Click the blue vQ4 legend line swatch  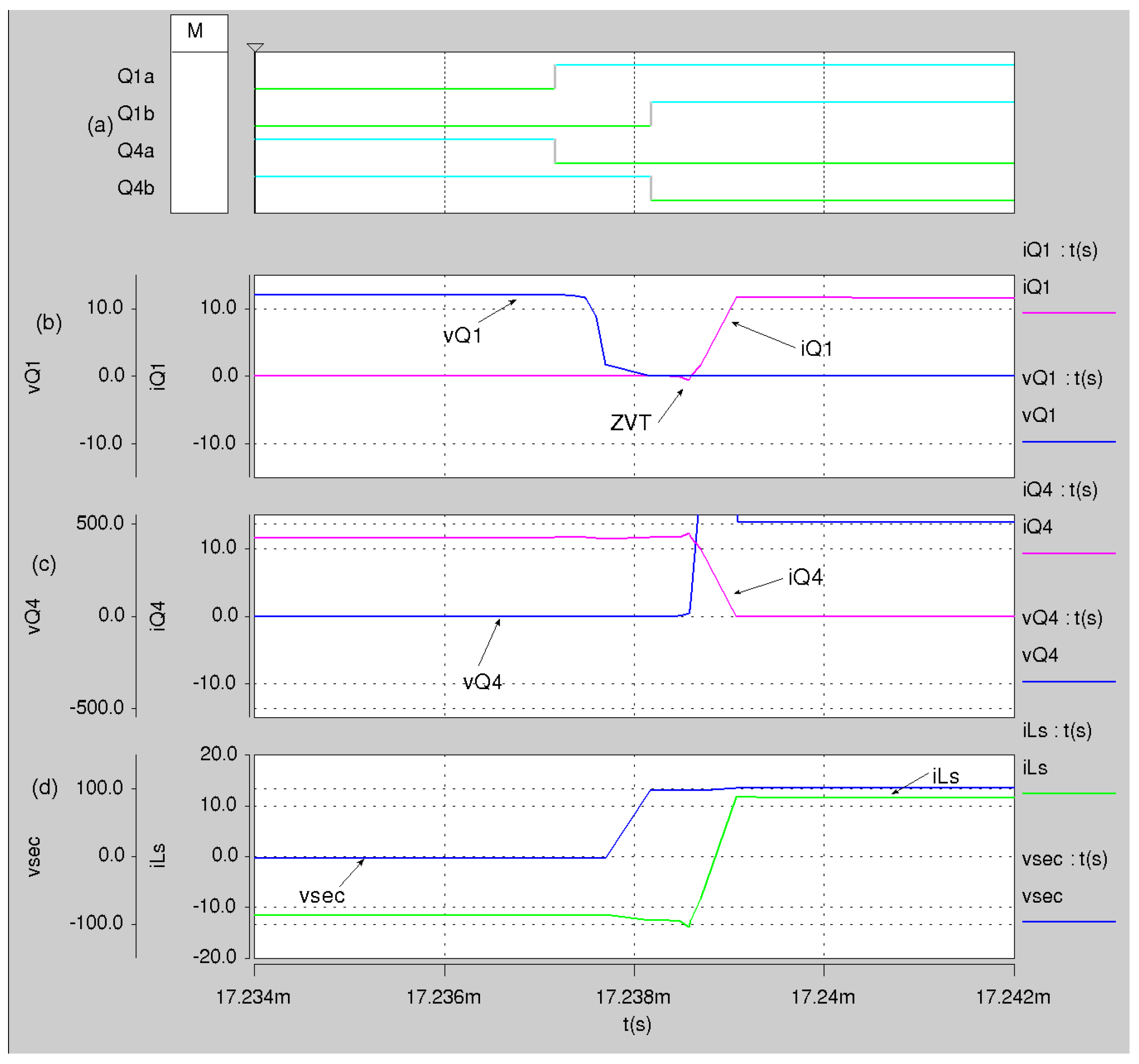click(x=1068, y=681)
